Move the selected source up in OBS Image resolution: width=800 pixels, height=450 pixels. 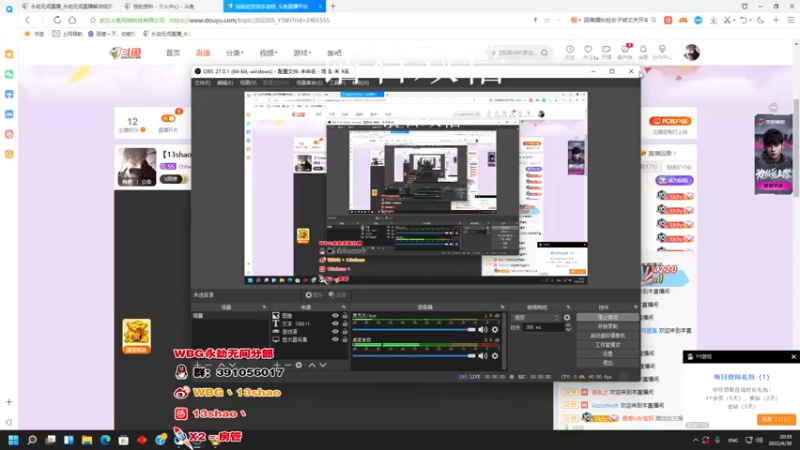312,365
